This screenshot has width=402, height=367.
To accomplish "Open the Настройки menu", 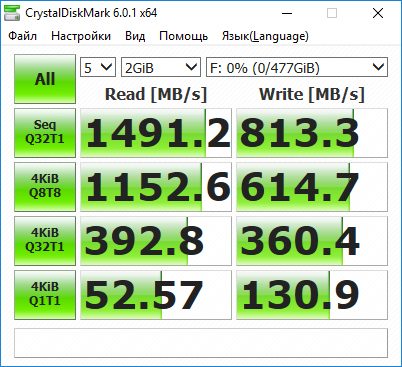I will point(81,36).
